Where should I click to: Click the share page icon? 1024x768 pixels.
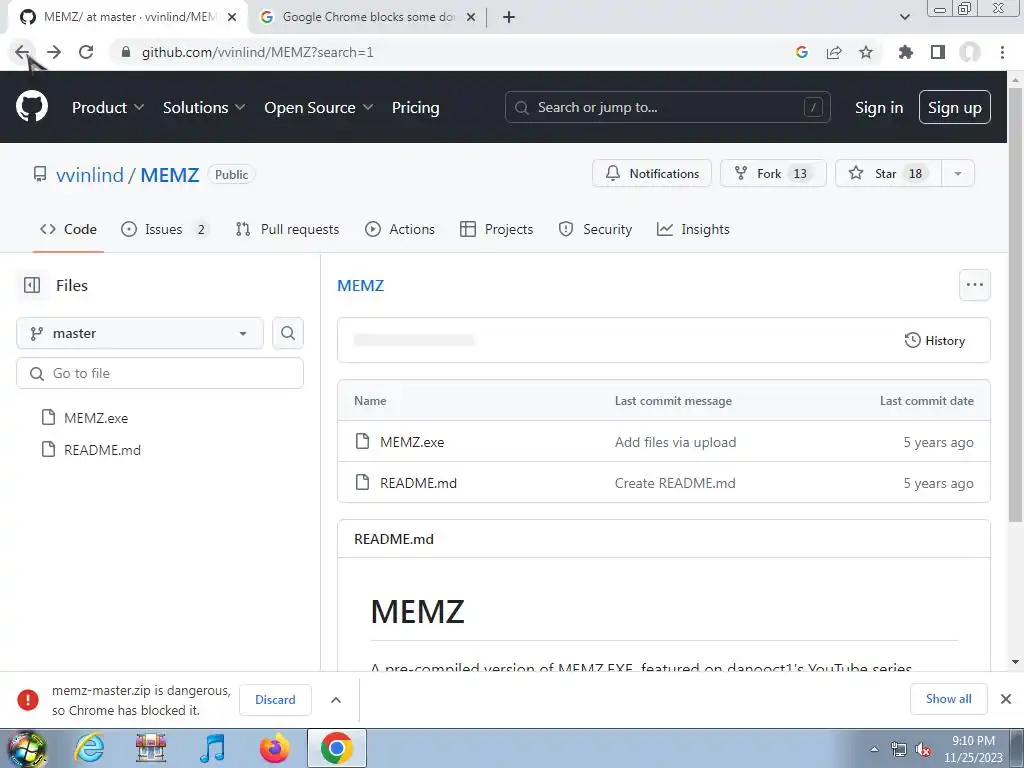point(834,52)
